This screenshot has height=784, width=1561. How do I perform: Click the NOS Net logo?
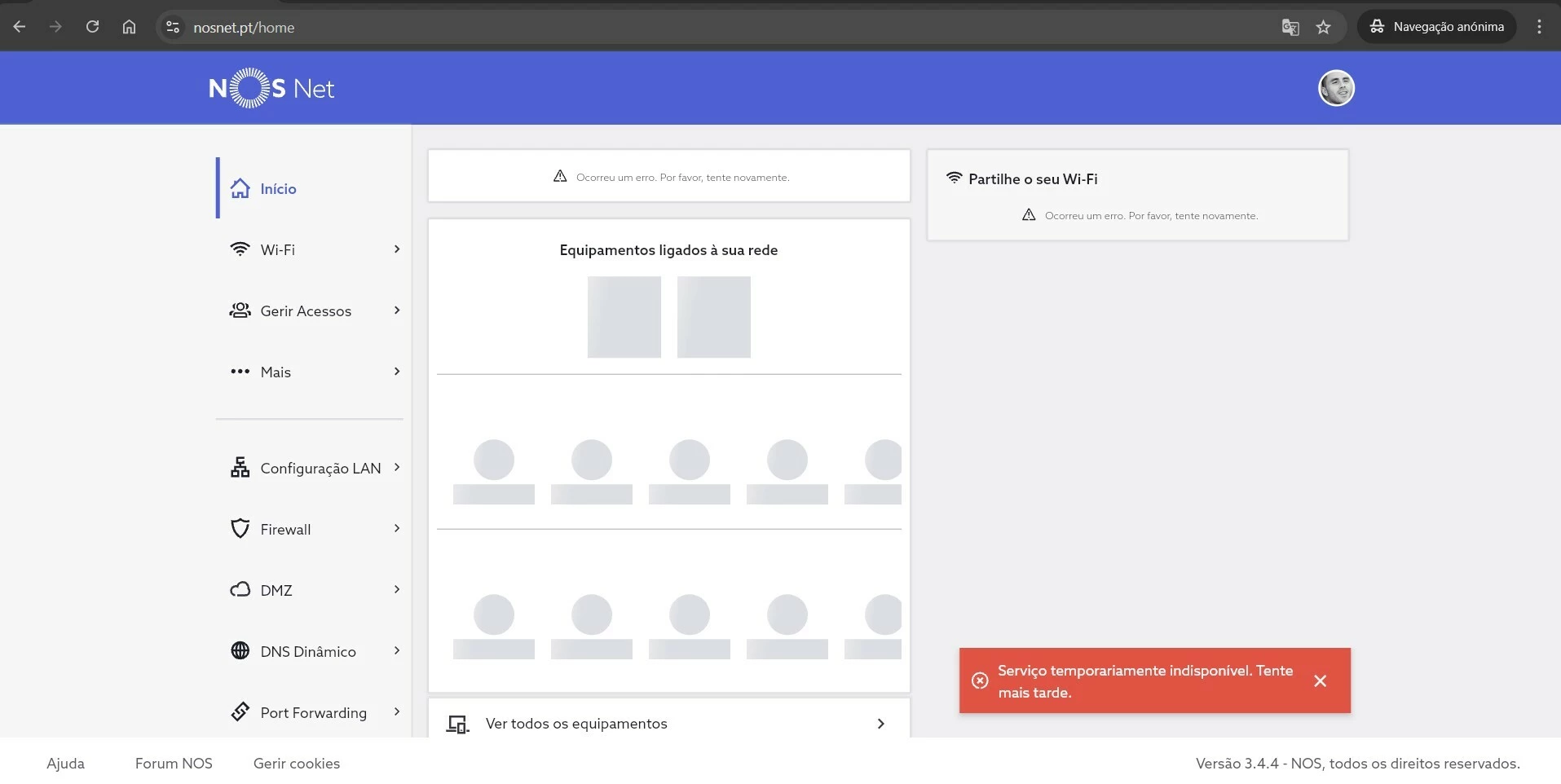click(271, 88)
